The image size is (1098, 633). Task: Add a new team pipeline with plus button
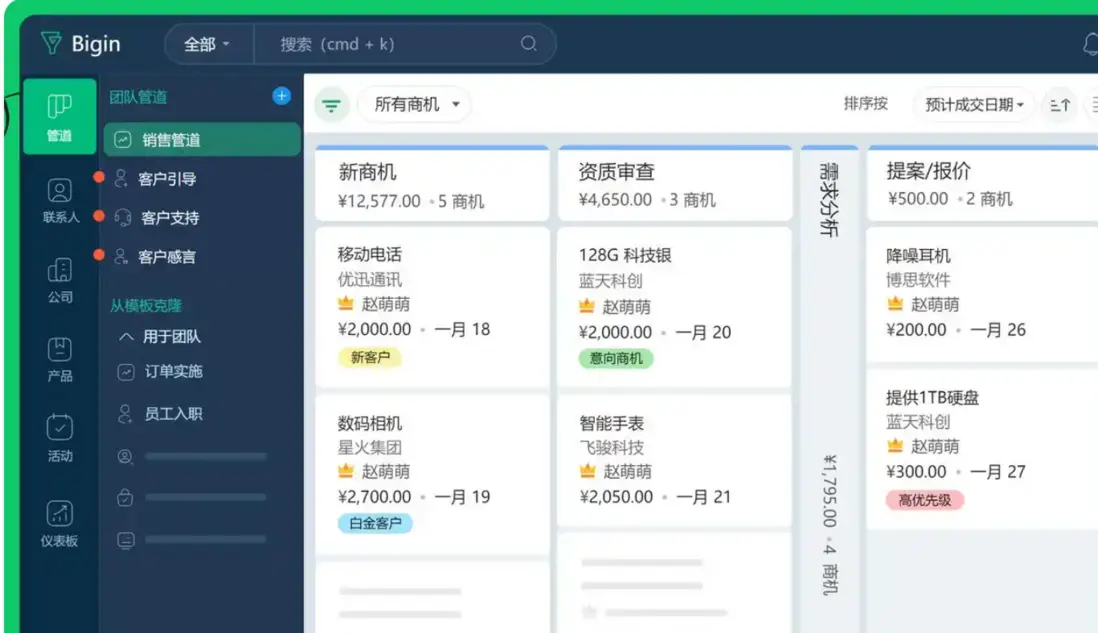coord(282,96)
